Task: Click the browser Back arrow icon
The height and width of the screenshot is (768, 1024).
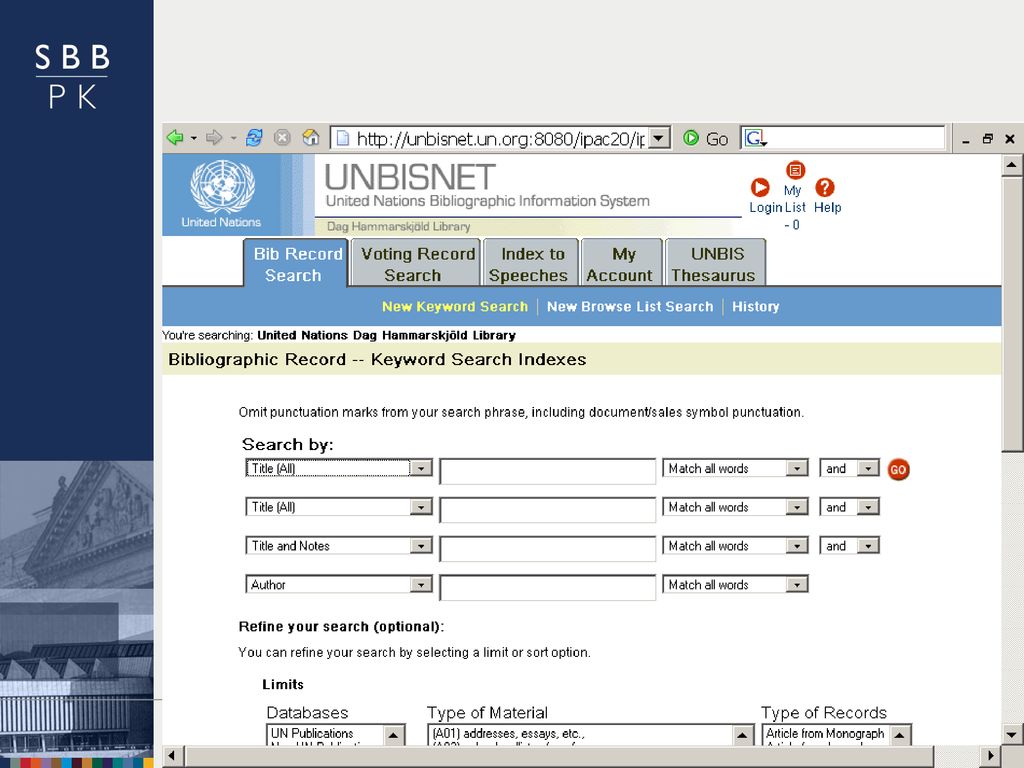Action: 175,138
